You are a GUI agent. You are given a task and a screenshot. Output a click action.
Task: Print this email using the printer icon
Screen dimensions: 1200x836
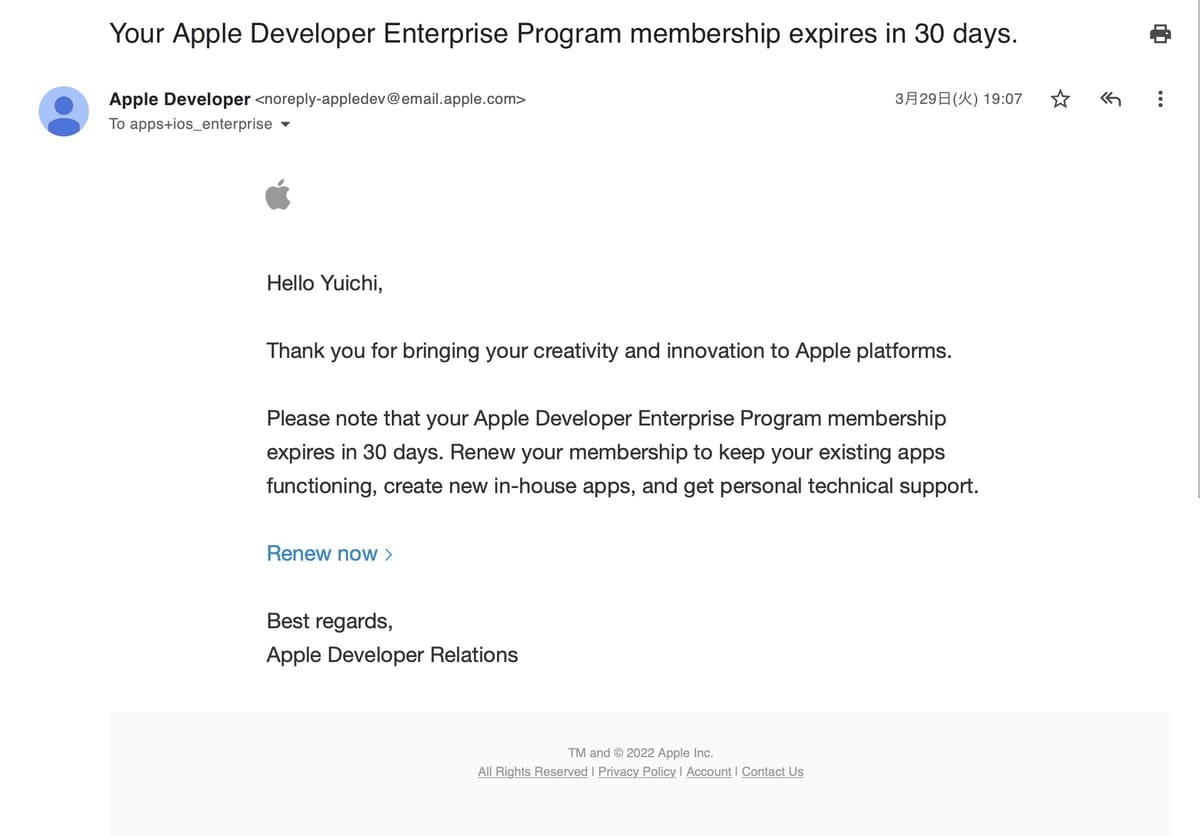(x=1160, y=34)
